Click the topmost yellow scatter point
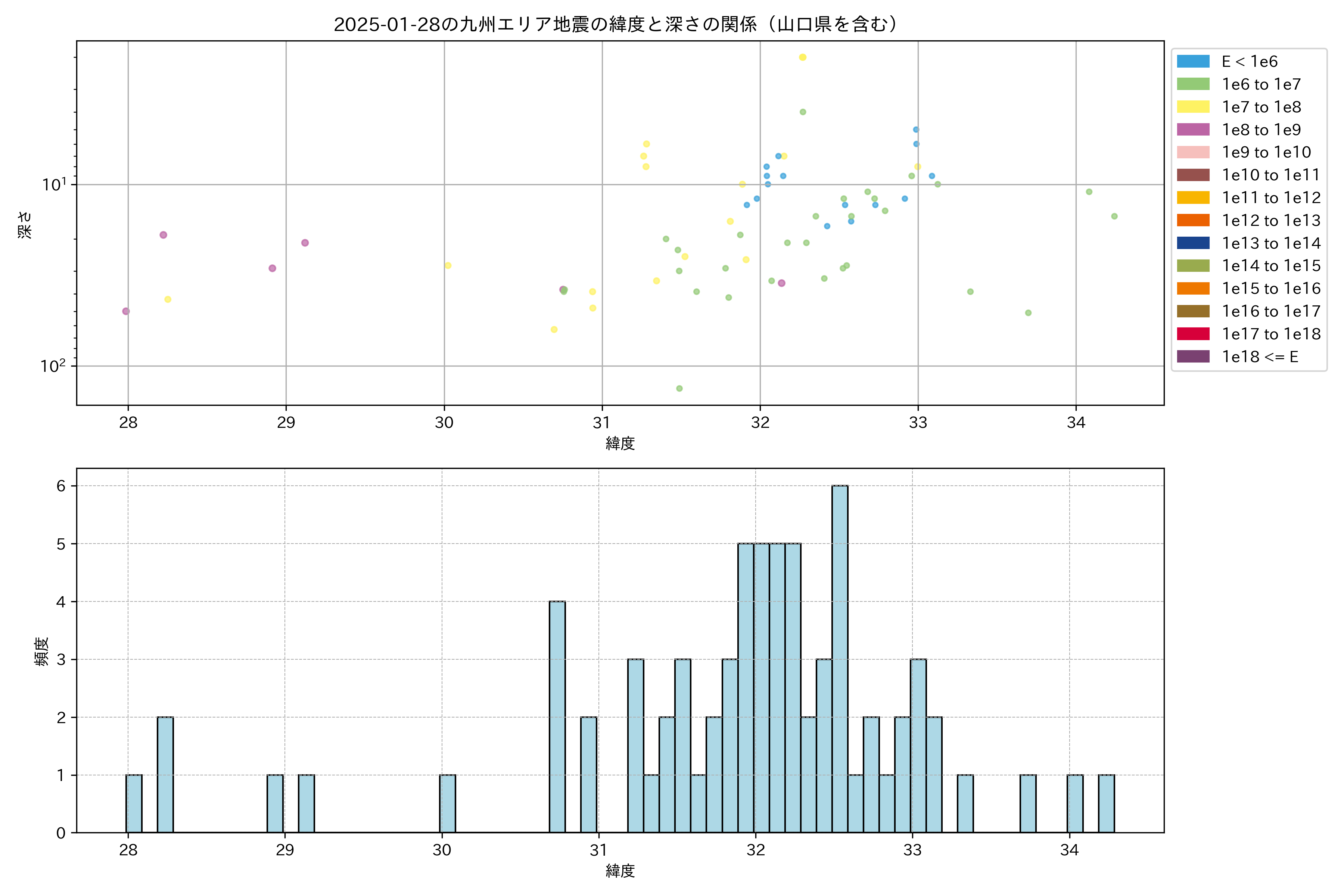This screenshot has height=896, width=1344. coord(802,57)
